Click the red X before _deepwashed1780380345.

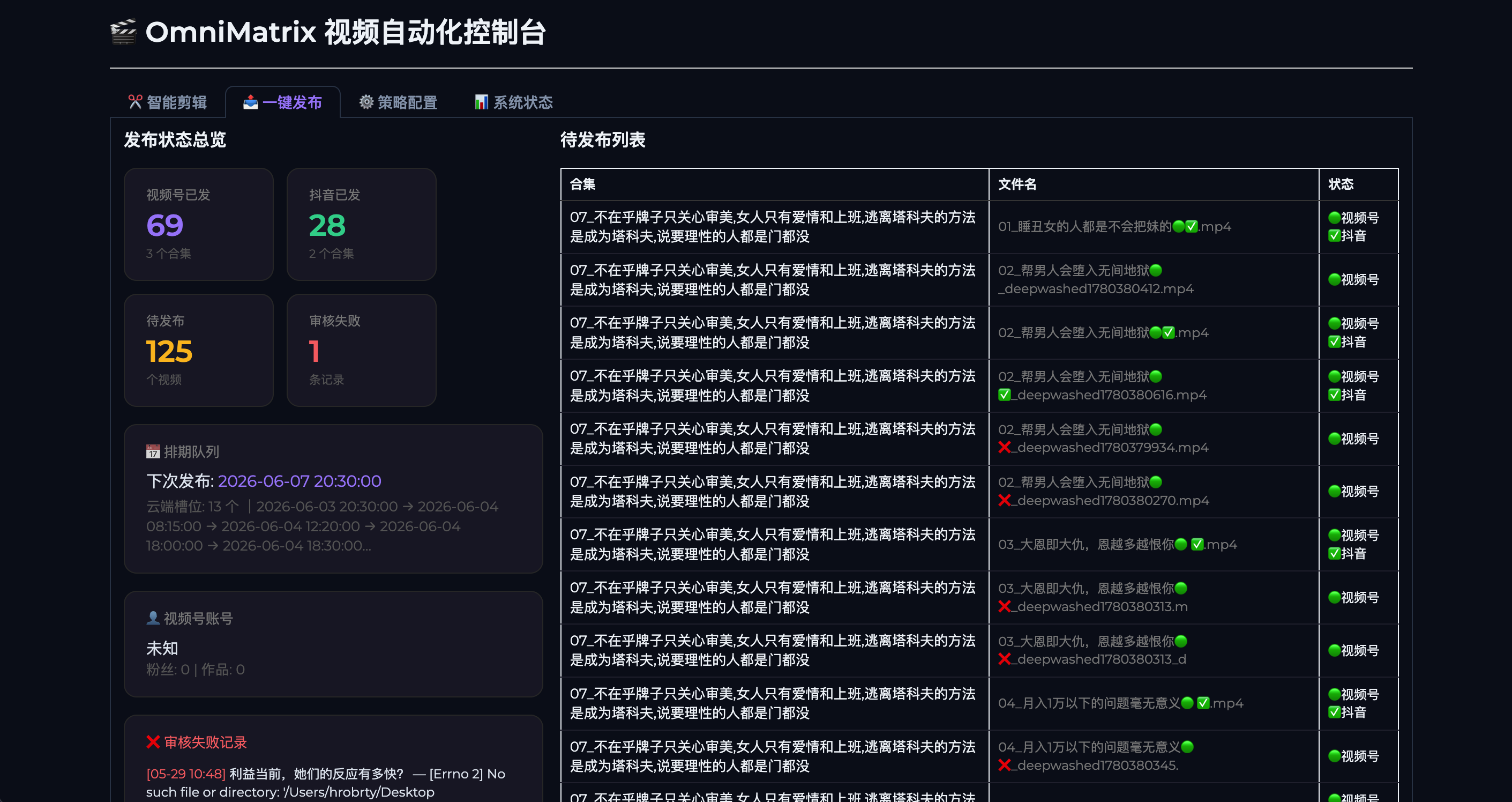[1004, 765]
